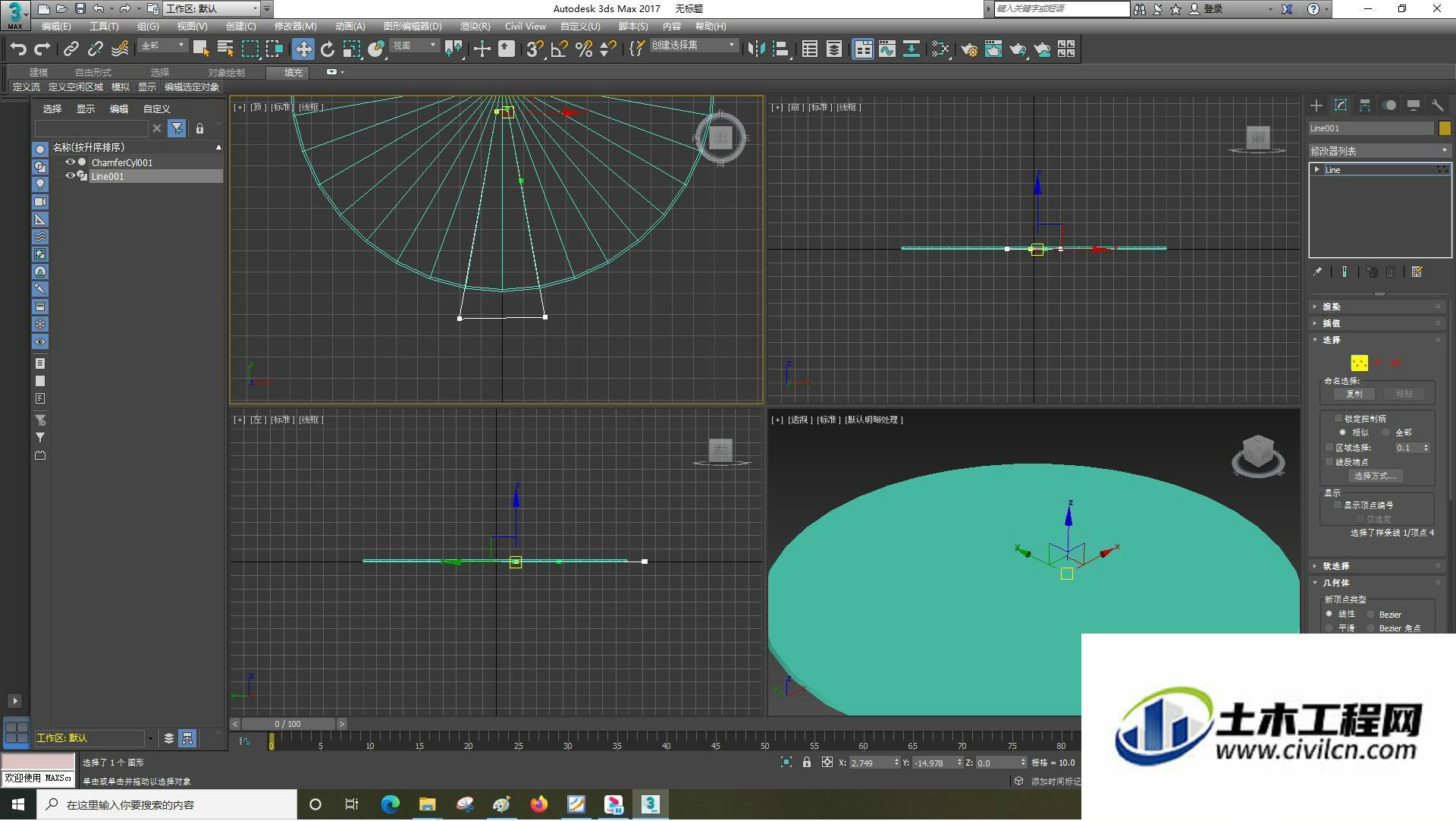Toggle Window/Crossing selection mode
This screenshot has height=821, width=1456.
pyautogui.click(x=275, y=49)
